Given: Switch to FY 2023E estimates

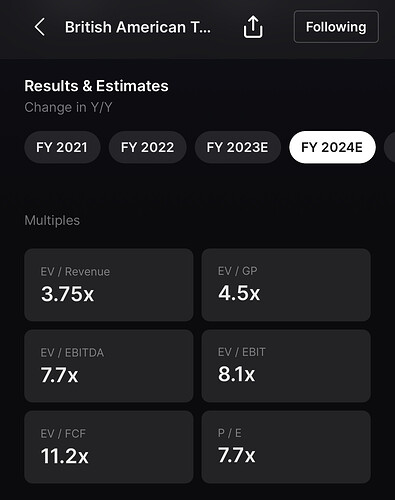Looking at the screenshot, I should pyautogui.click(x=237, y=147).
